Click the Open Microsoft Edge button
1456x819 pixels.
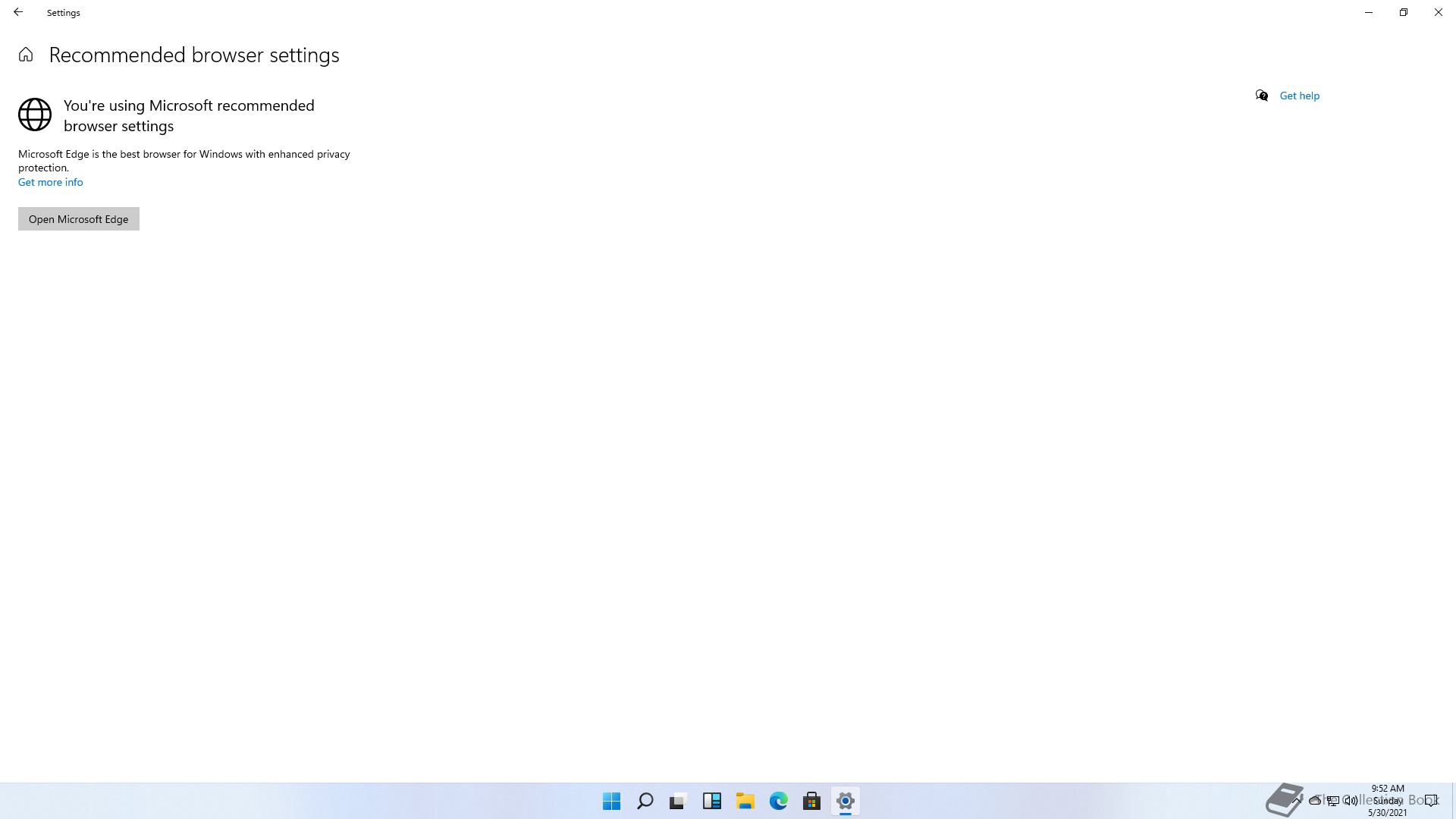coord(79,219)
